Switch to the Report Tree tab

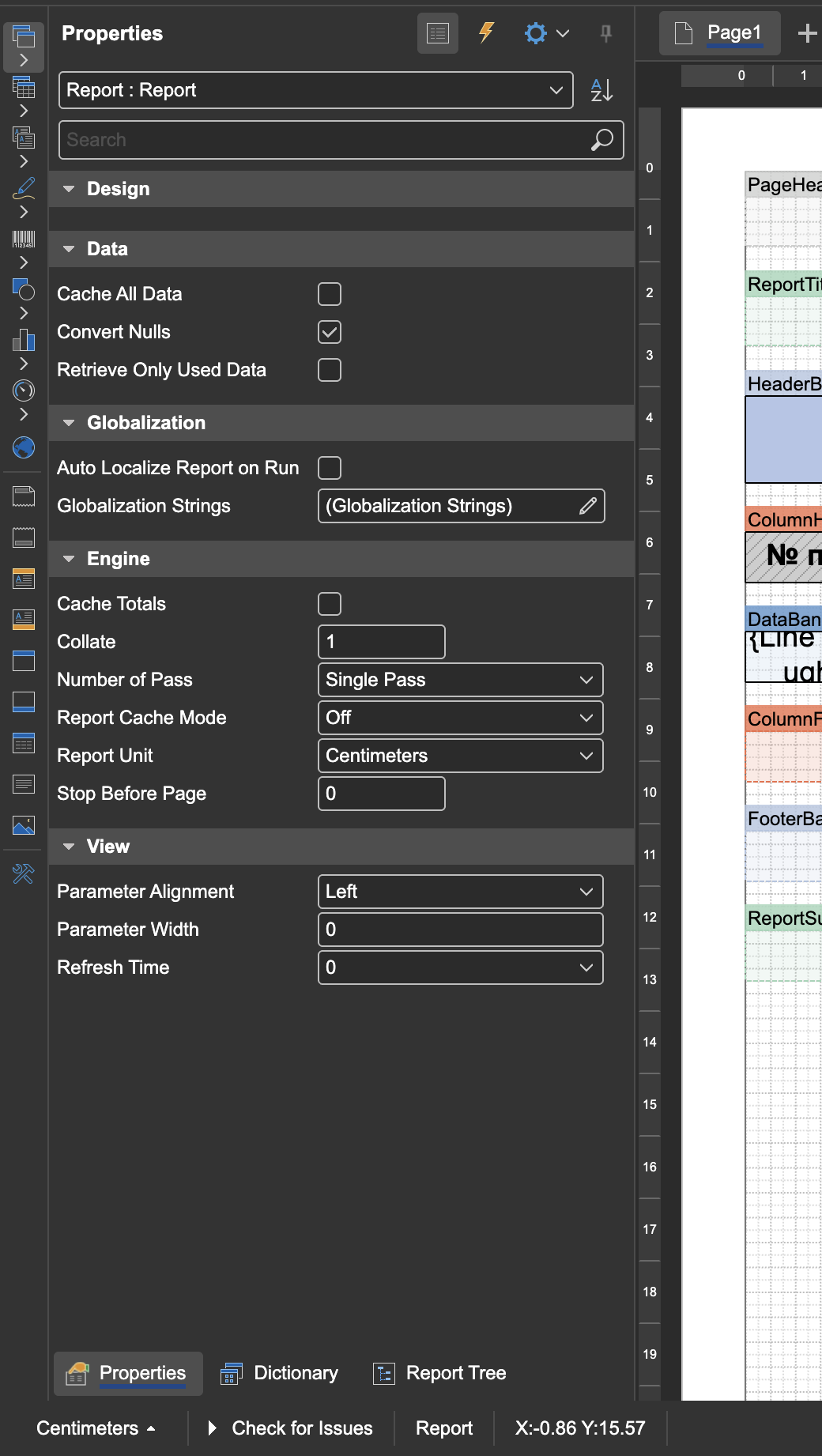440,1374
